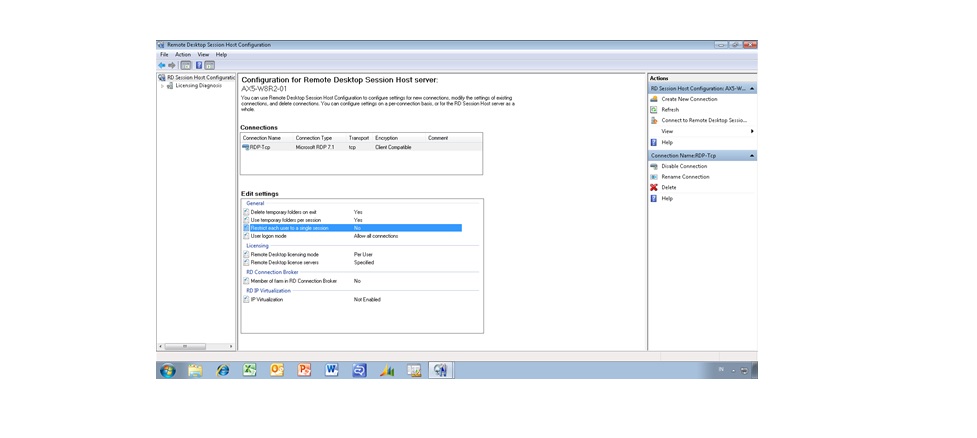Open Excel from the taskbar
This screenshot has width=977, height=438.
pyautogui.click(x=250, y=369)
